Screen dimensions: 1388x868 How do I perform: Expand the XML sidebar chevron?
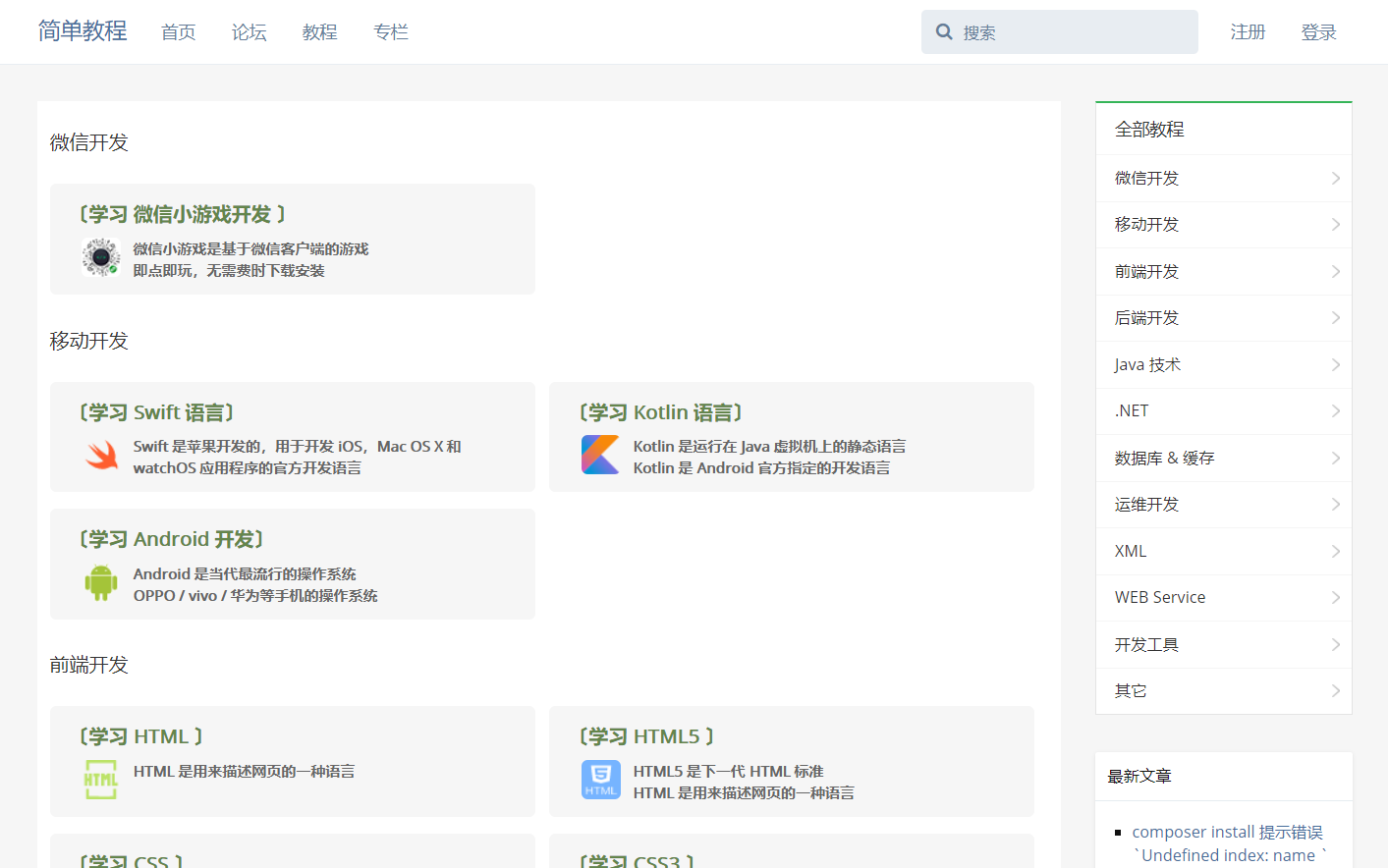pyautogui.click(x=1336, y=551)
